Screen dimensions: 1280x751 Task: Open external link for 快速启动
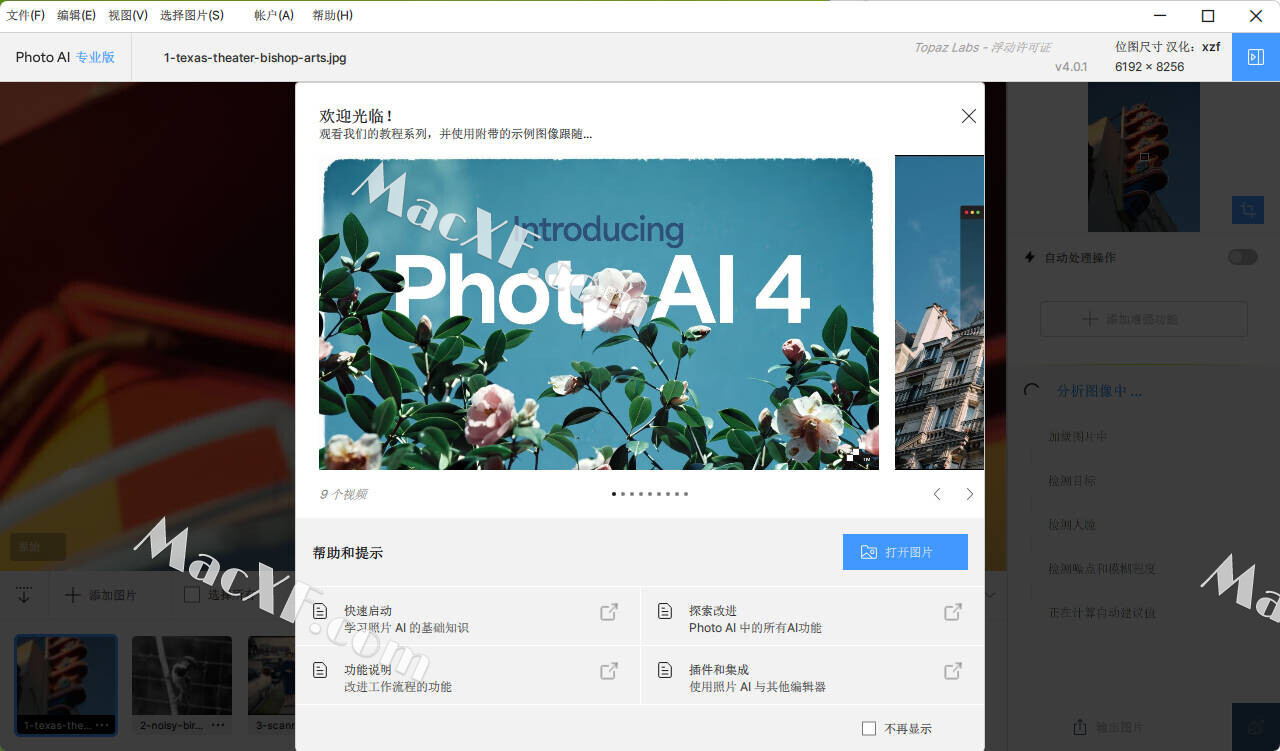pyautogui.click(x=608, y=612)
